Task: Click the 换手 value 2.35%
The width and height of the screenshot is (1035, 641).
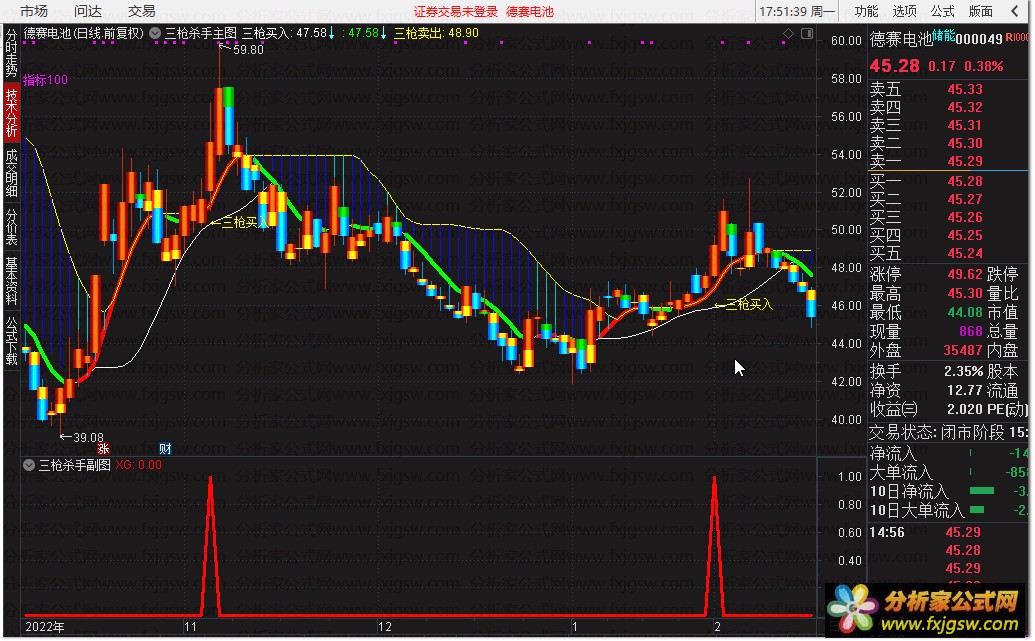Action: [x=964, y=371]
